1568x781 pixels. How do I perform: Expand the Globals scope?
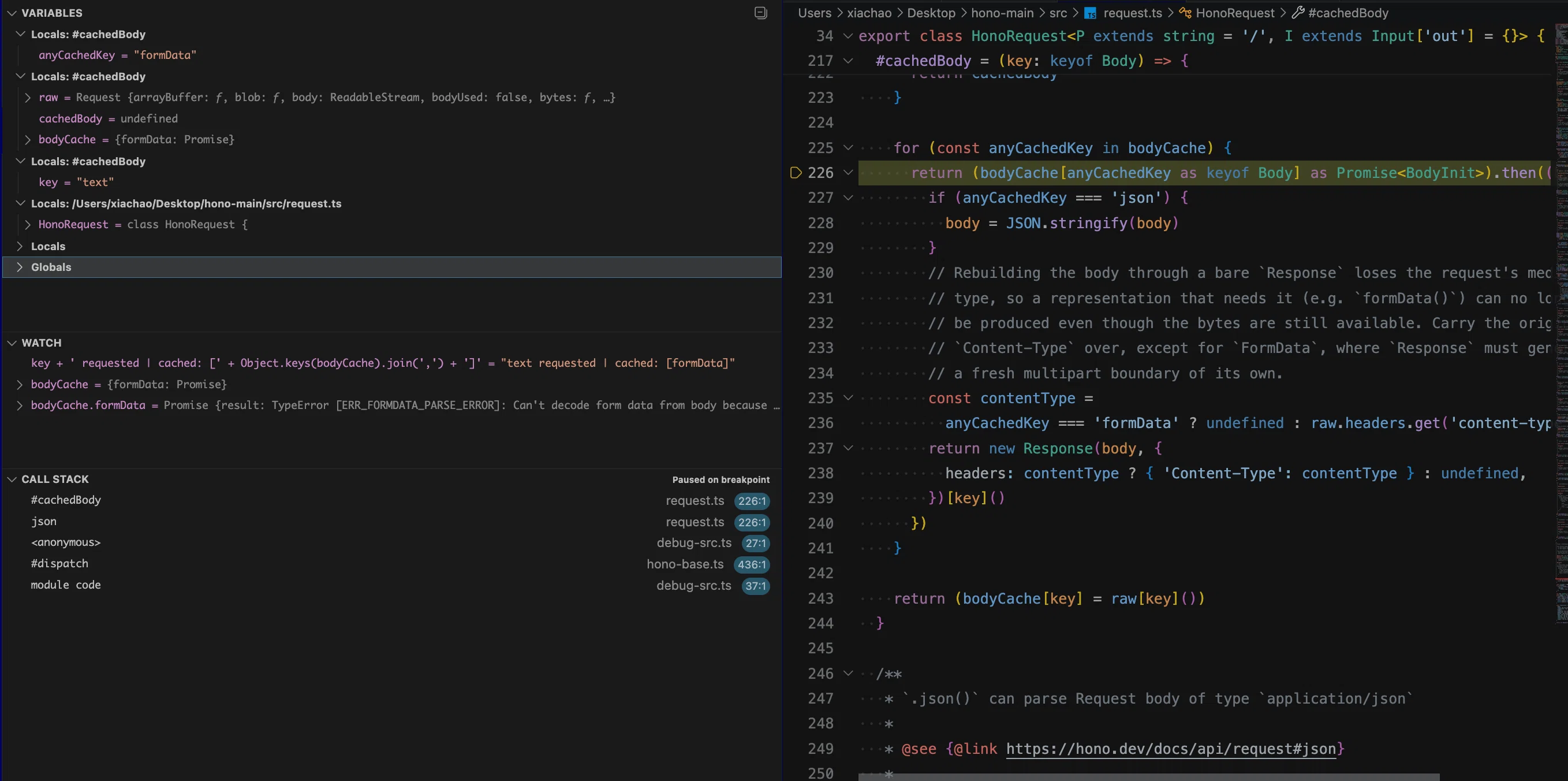[20, 267]
